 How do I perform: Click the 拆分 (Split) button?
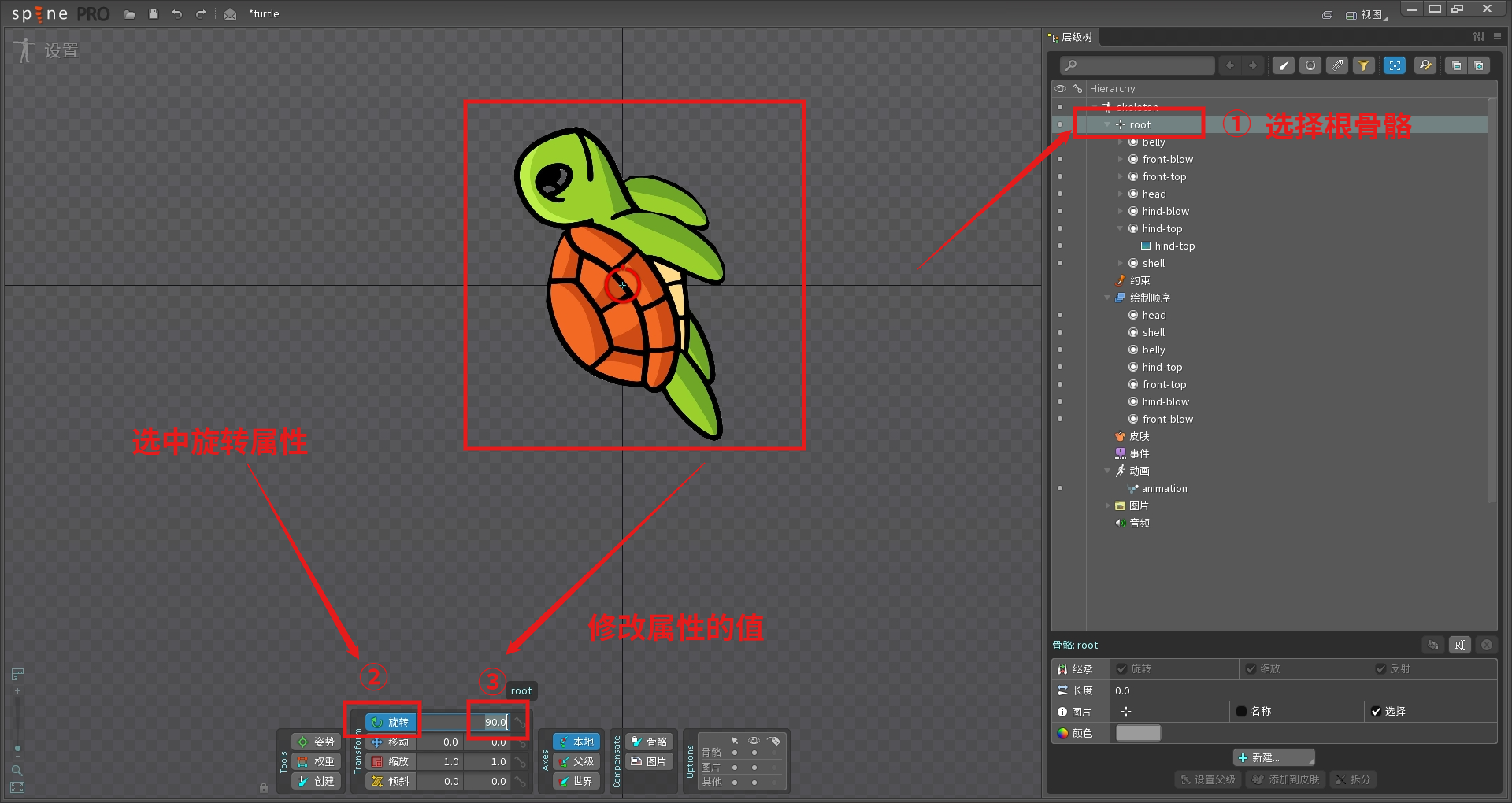(1353, 779)
